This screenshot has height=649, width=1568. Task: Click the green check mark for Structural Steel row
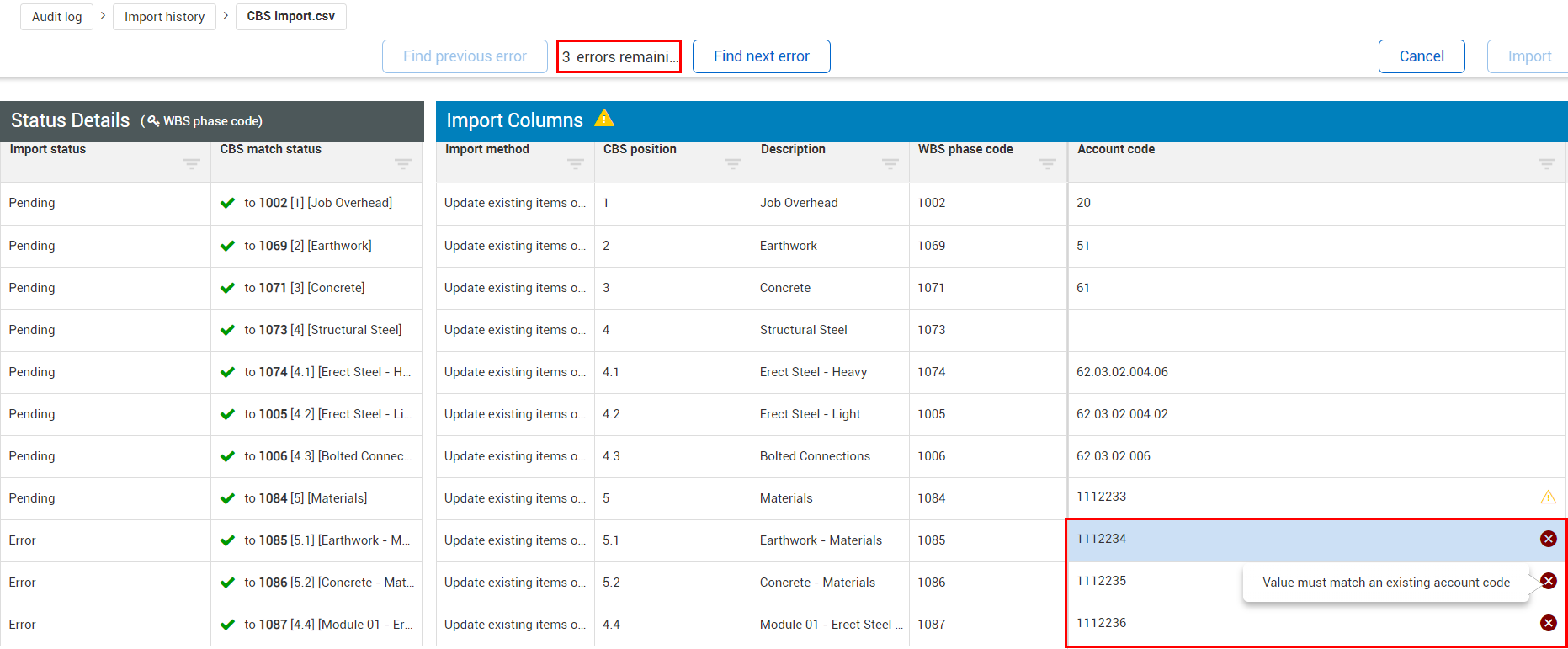[227, 330]
